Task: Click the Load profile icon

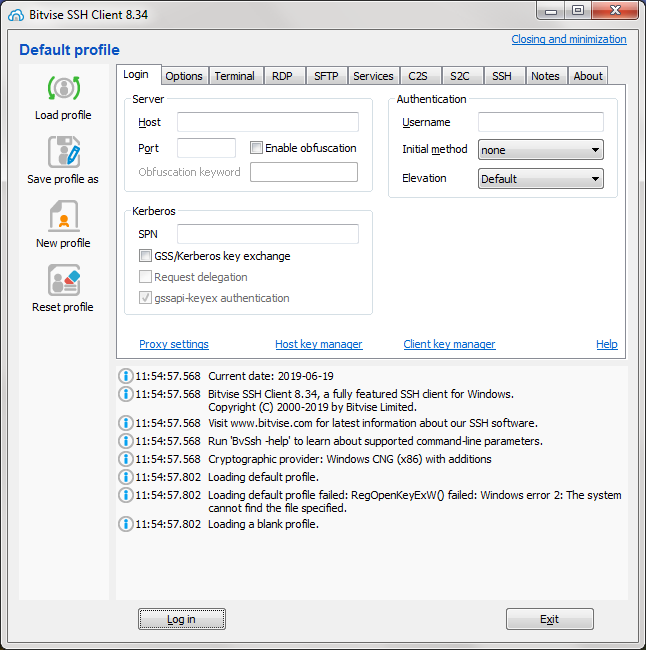Action: (x=63, y=88)
